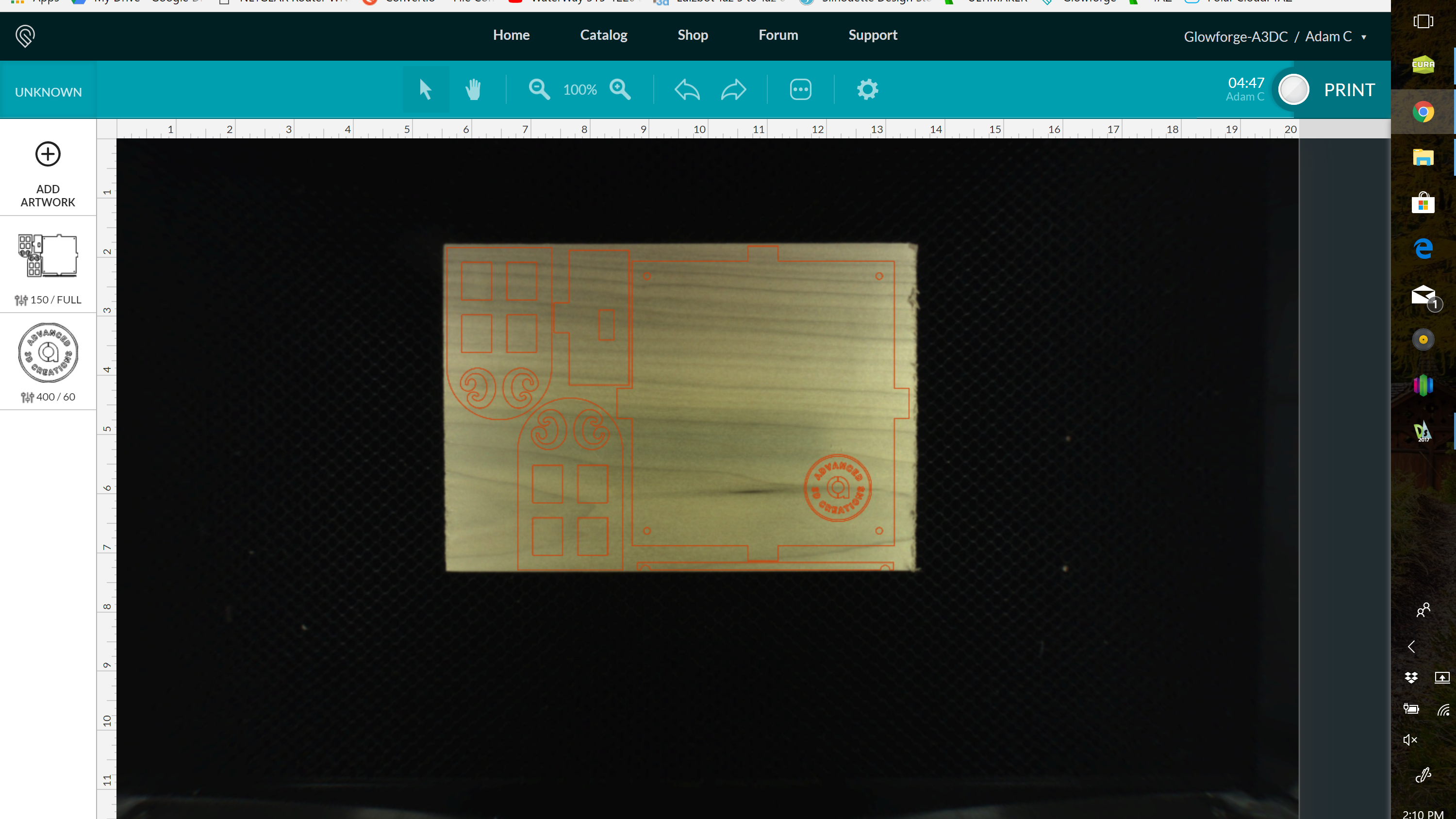Image resolution: width=1456 pixels, height=819 pixels.
Task: Click the 100% zoom level text
Action: click(580, 89)
